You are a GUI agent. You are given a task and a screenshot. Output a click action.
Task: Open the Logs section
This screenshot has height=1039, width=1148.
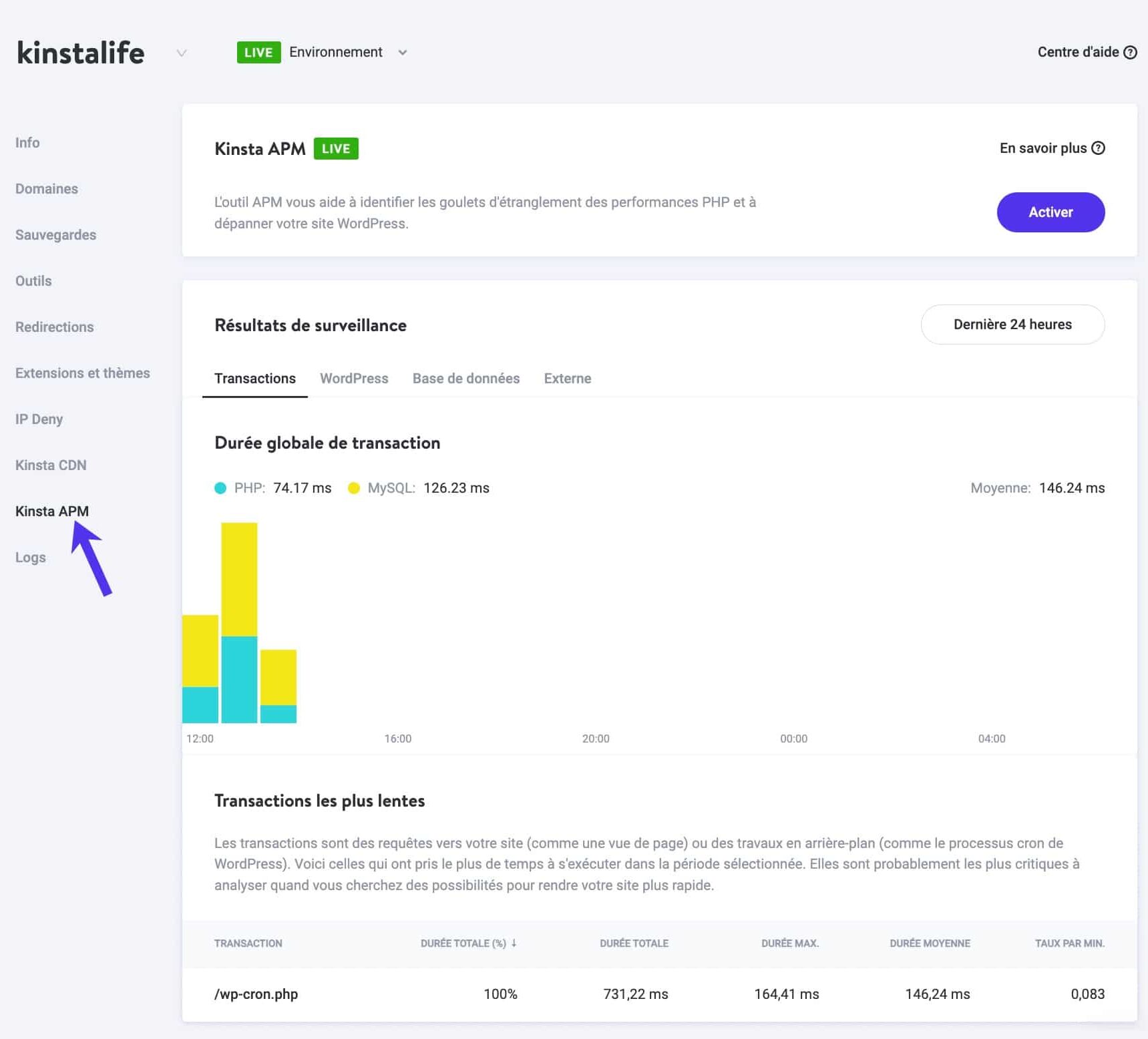click(30, 557)
